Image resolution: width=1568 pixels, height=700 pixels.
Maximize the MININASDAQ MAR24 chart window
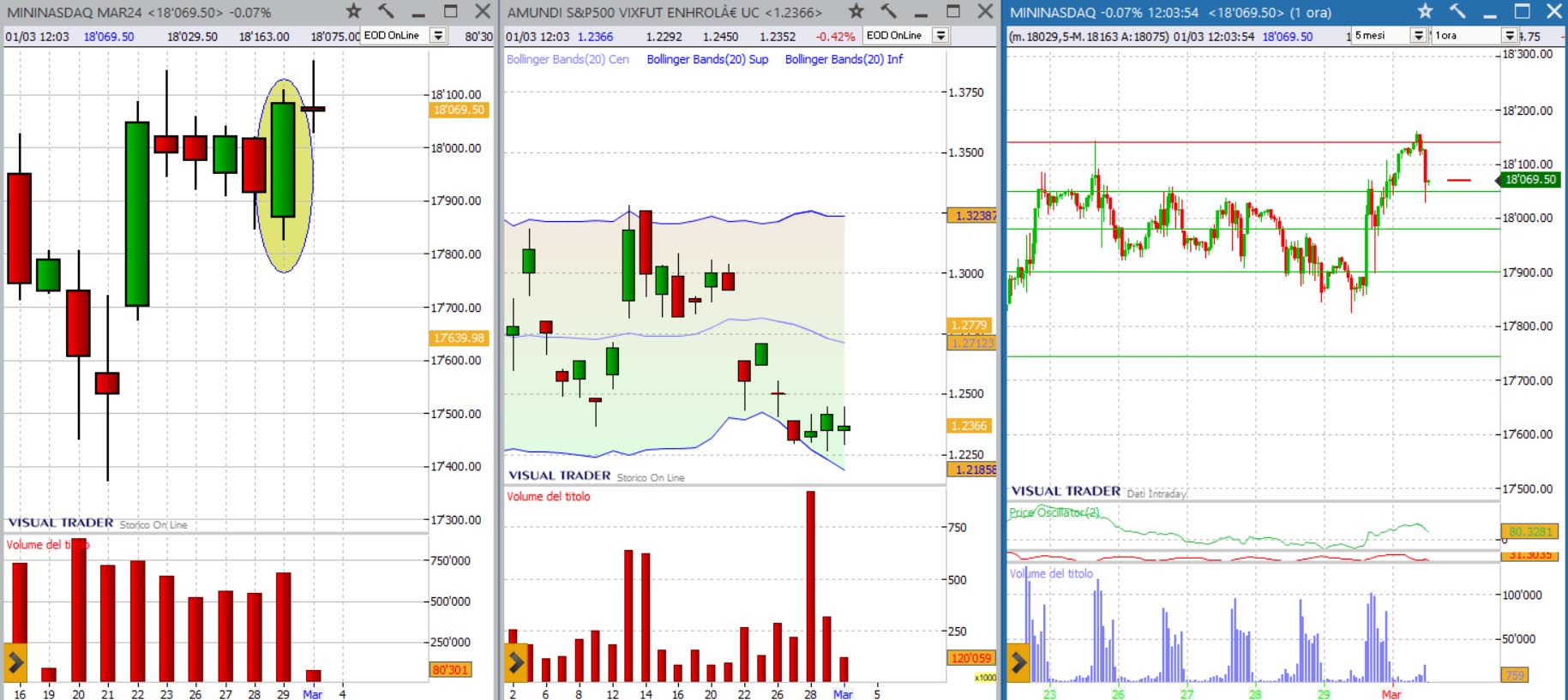tap(451, 11)
